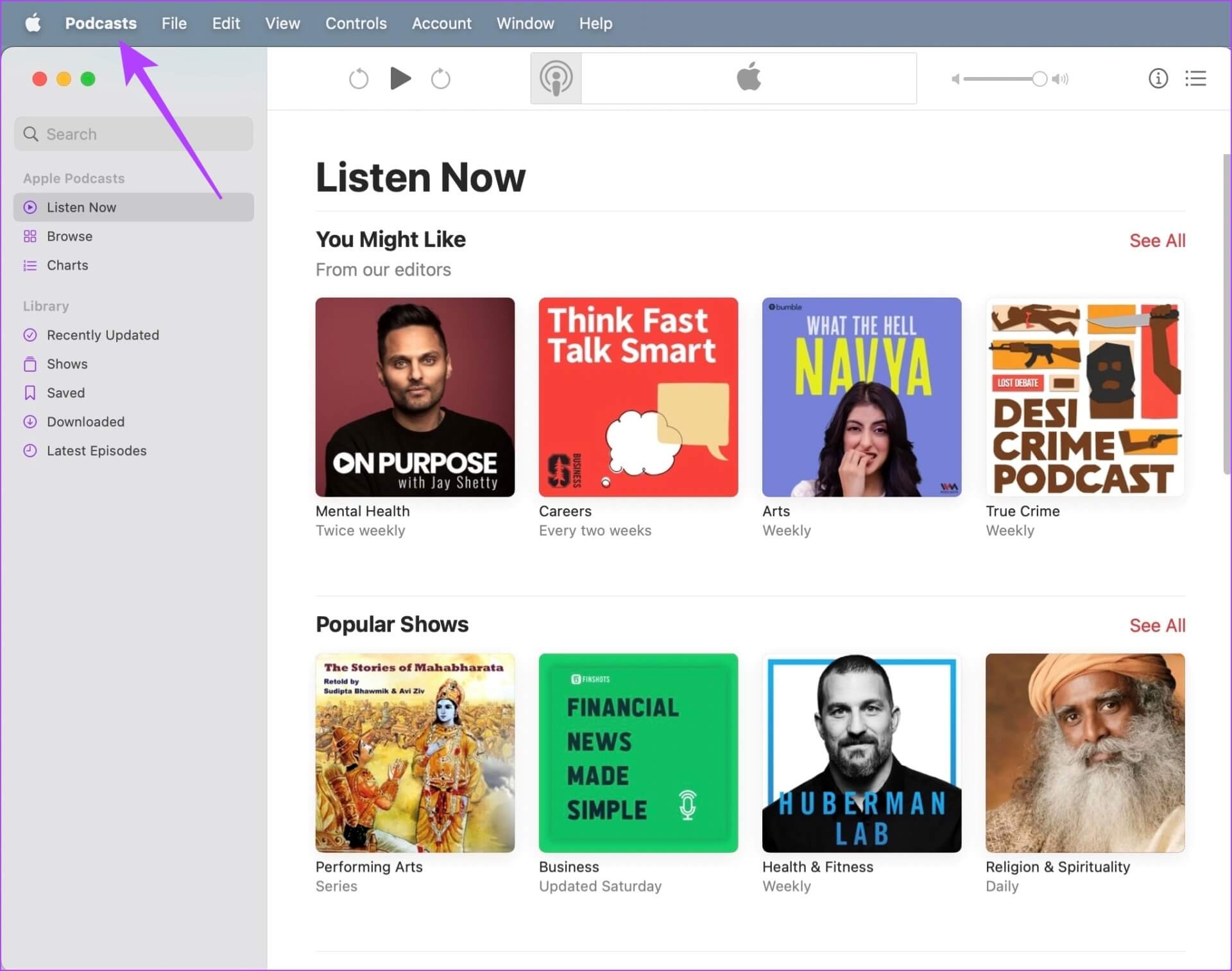The image size is (1232, 971).
Task: Click the Fast Forward button on right
Action: 441,78
